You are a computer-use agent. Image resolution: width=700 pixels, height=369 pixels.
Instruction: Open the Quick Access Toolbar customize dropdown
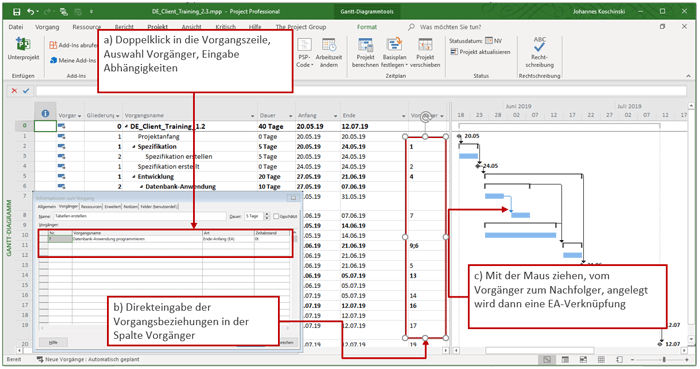[91, 12]
